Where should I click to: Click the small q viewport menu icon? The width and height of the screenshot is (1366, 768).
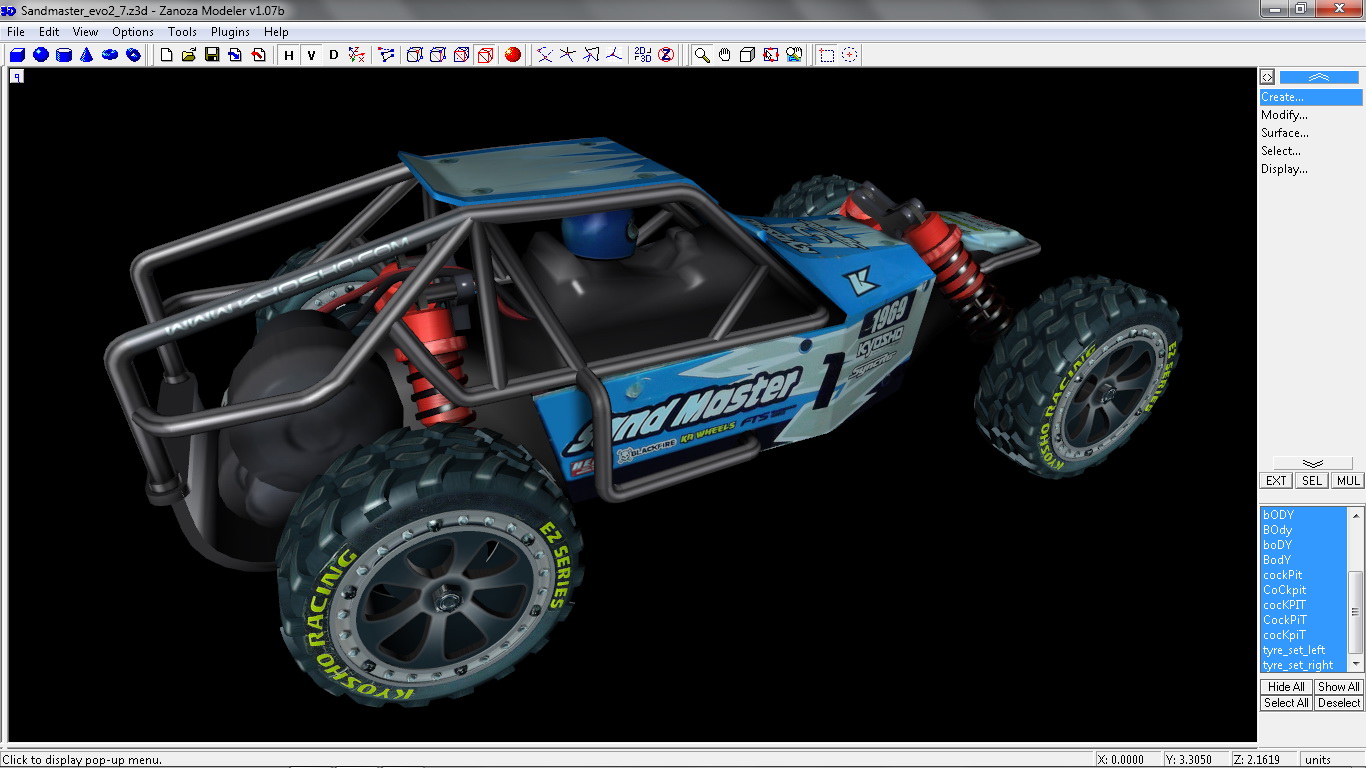17,76
